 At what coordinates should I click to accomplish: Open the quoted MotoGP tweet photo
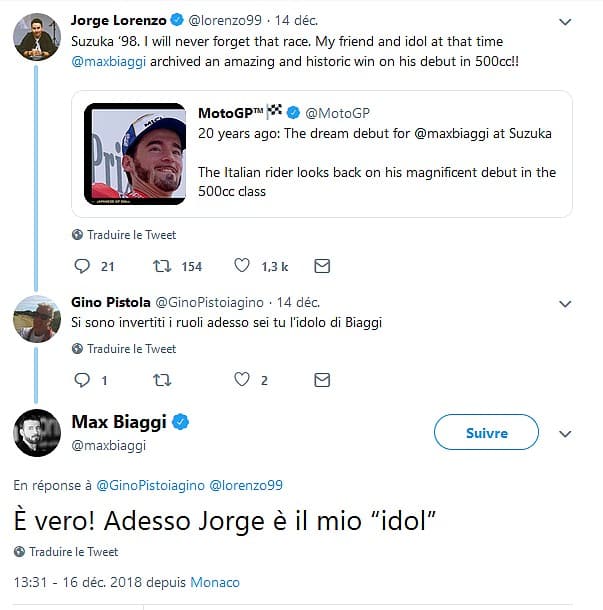click(137, 153)
